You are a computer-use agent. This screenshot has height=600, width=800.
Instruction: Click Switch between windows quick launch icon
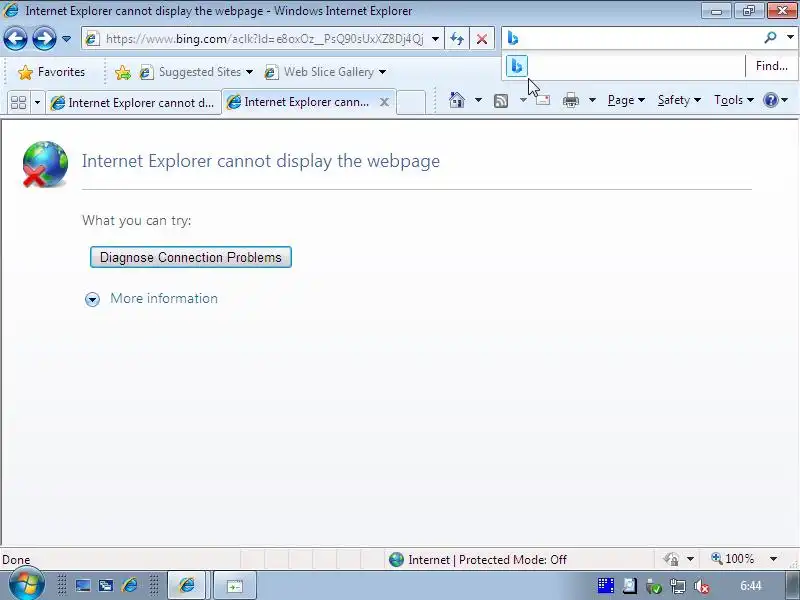click(x=106, y=585)
